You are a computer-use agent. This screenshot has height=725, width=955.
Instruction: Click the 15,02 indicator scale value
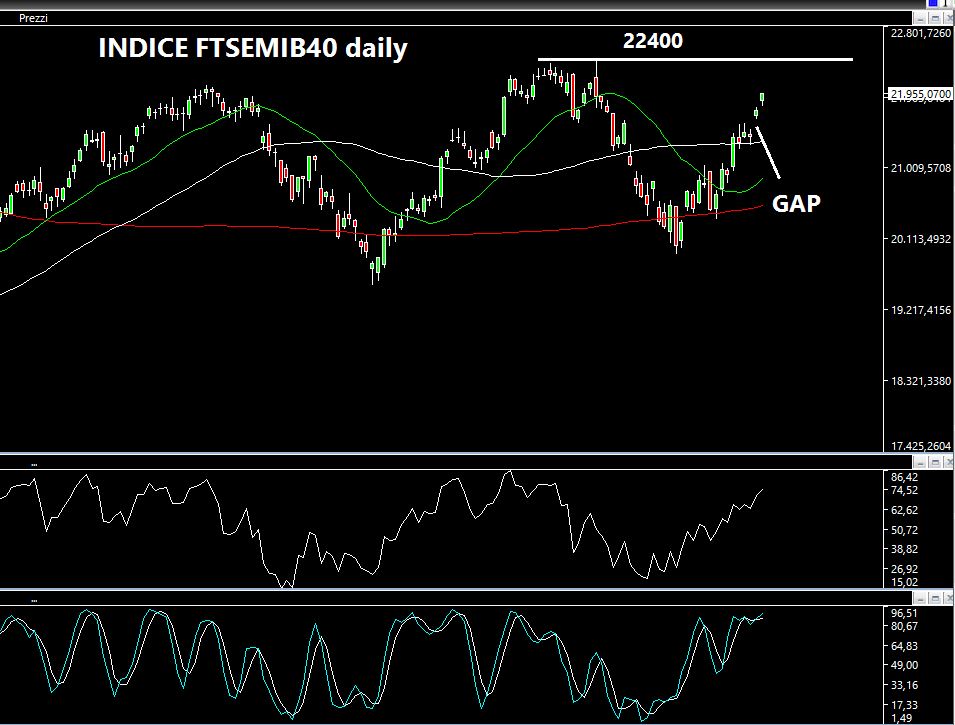(x=904, y=582)
